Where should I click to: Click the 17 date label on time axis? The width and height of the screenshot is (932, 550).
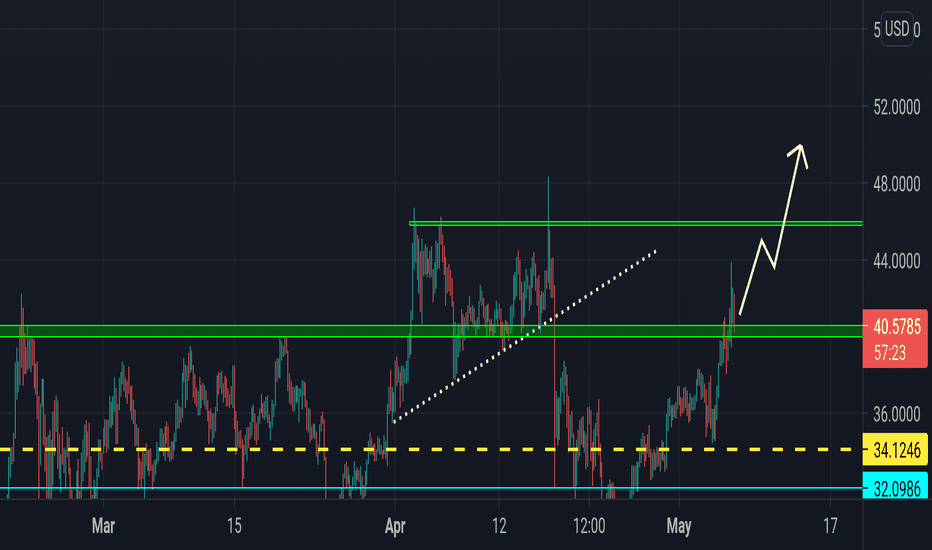[x=830, y=526]
